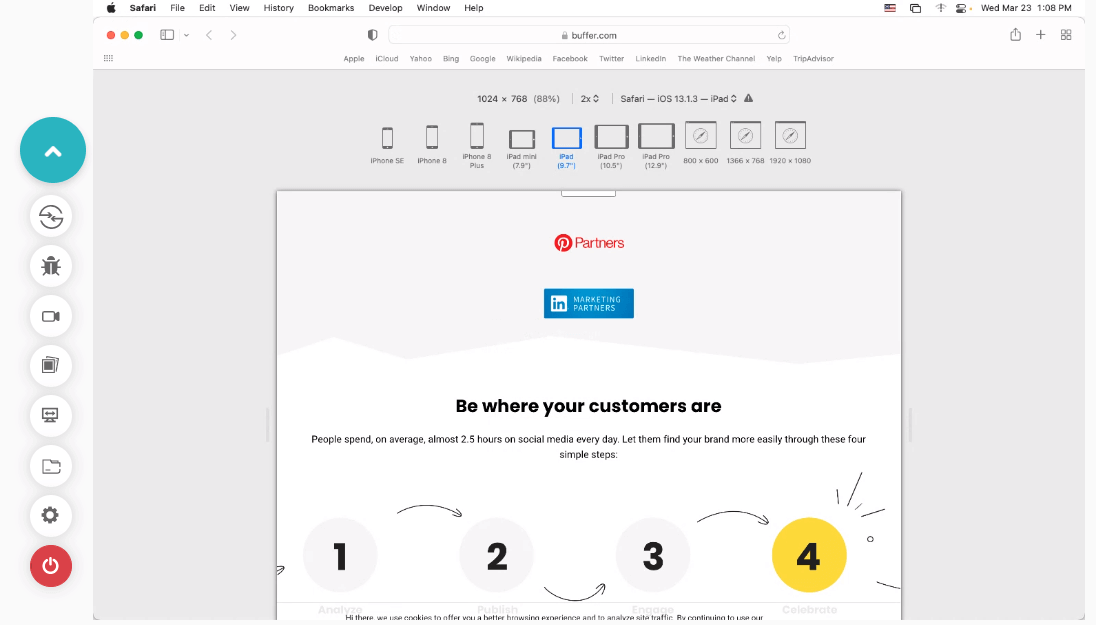Select iPad (9.7") device preset
1096x625 pixels.
click(566, 148)
